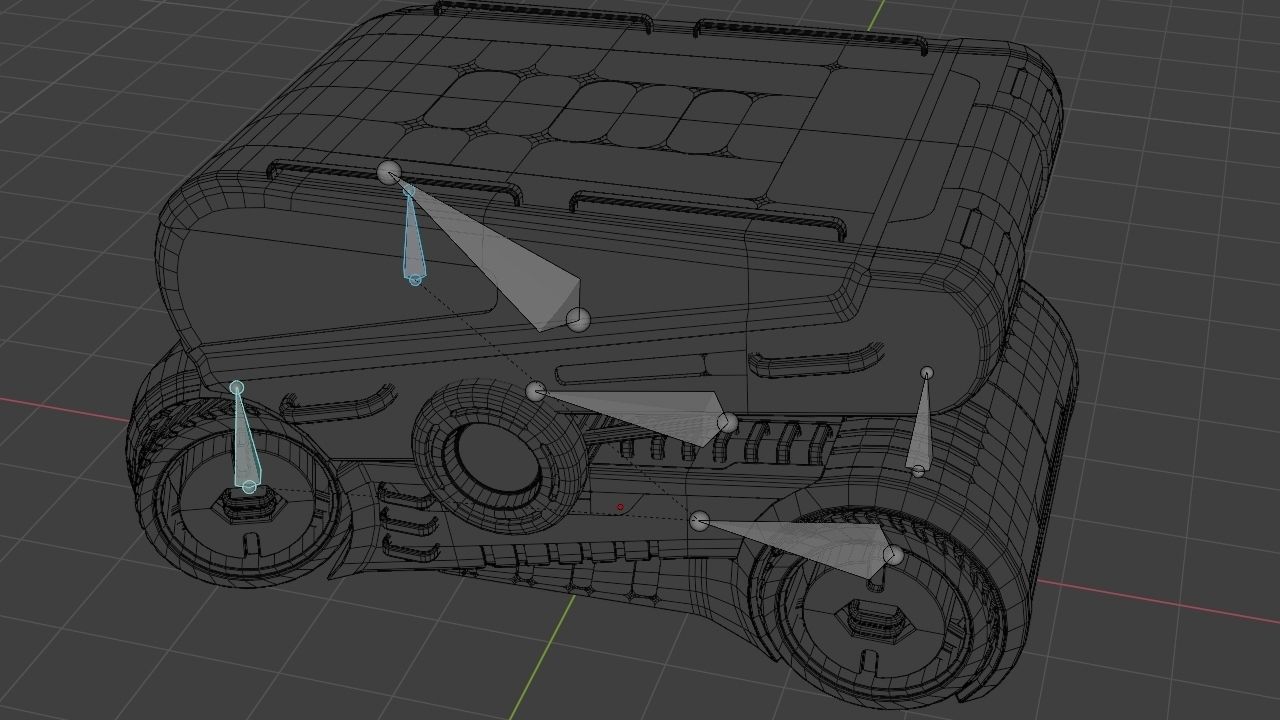Select the top joint of the small right-side bone
Viewport: 1280px width, 720px height.
(x=927, y=373)
